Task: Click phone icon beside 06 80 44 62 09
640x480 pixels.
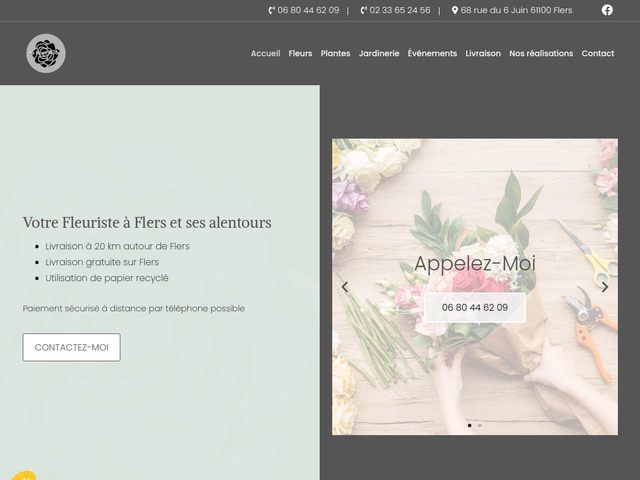Action: [x=271, y=10]
